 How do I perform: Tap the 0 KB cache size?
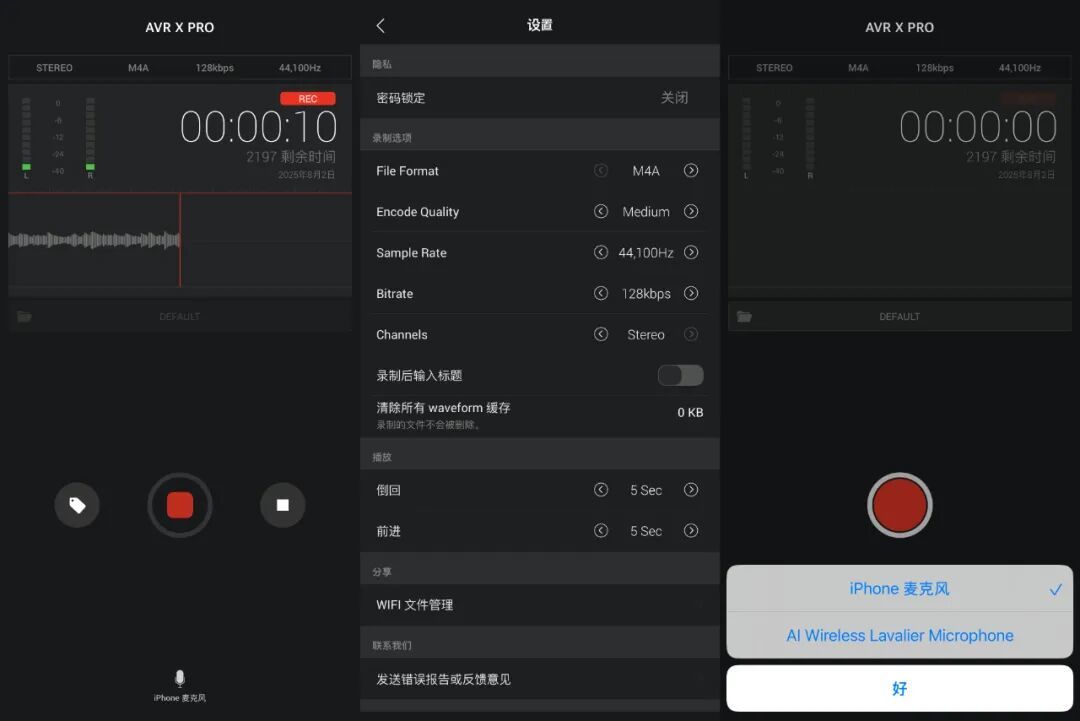pos(690,412)
